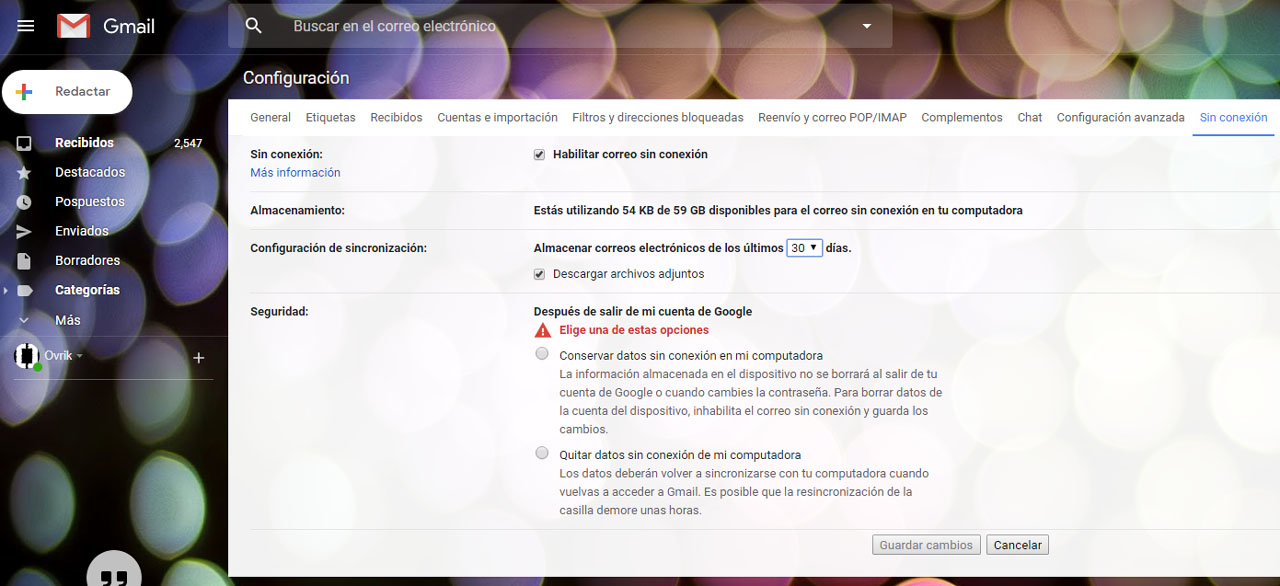Open Filtros y direcciones bloqueadas tab
The width and height of the screenshot is (1280, 586).
click(658, 117)
